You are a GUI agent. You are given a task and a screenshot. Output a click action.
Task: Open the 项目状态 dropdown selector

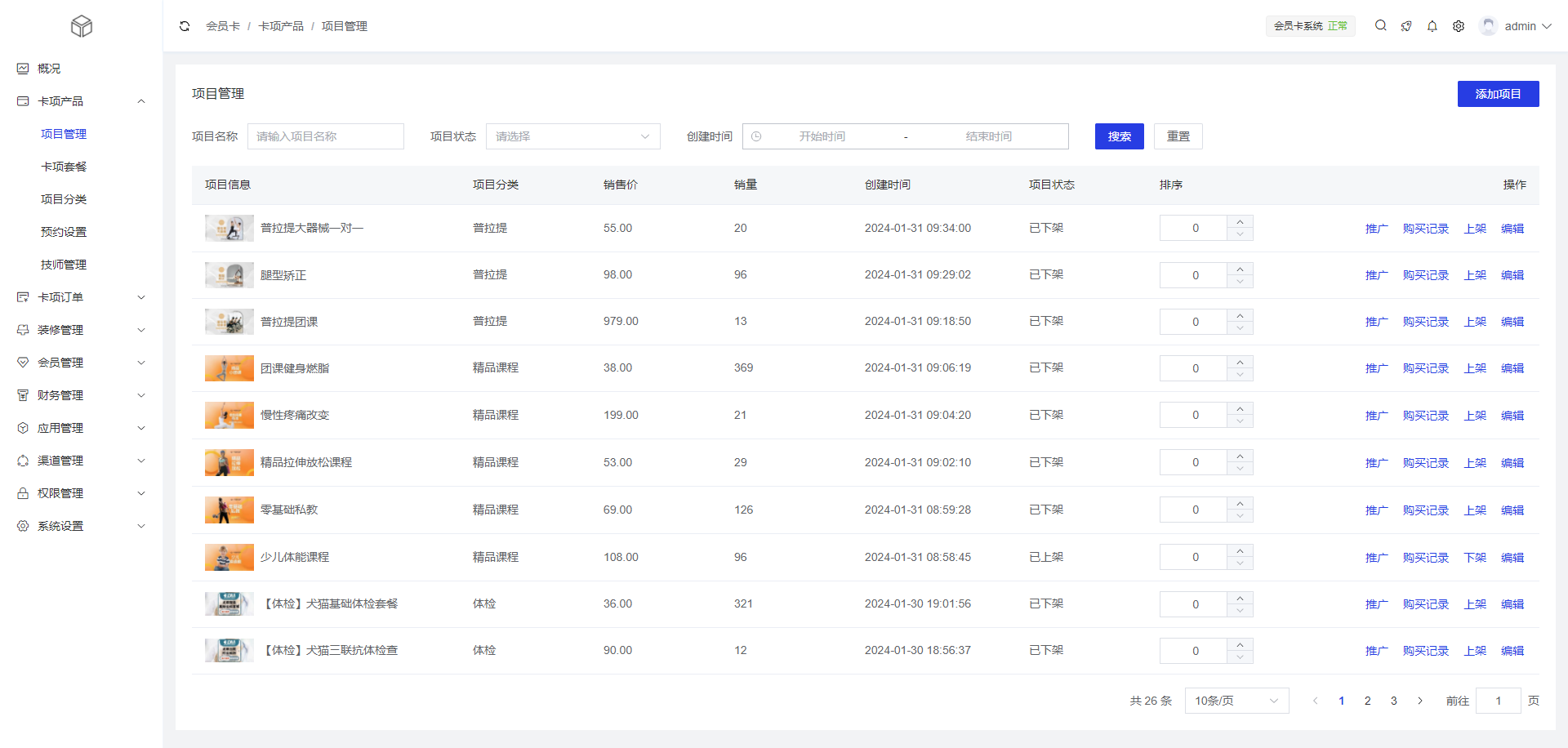(x=572, y=136)
